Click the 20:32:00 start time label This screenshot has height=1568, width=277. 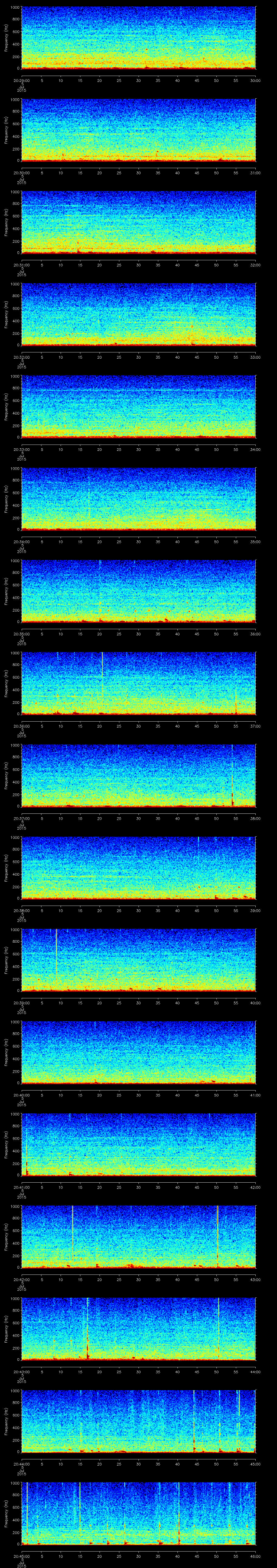click(21, 357)
